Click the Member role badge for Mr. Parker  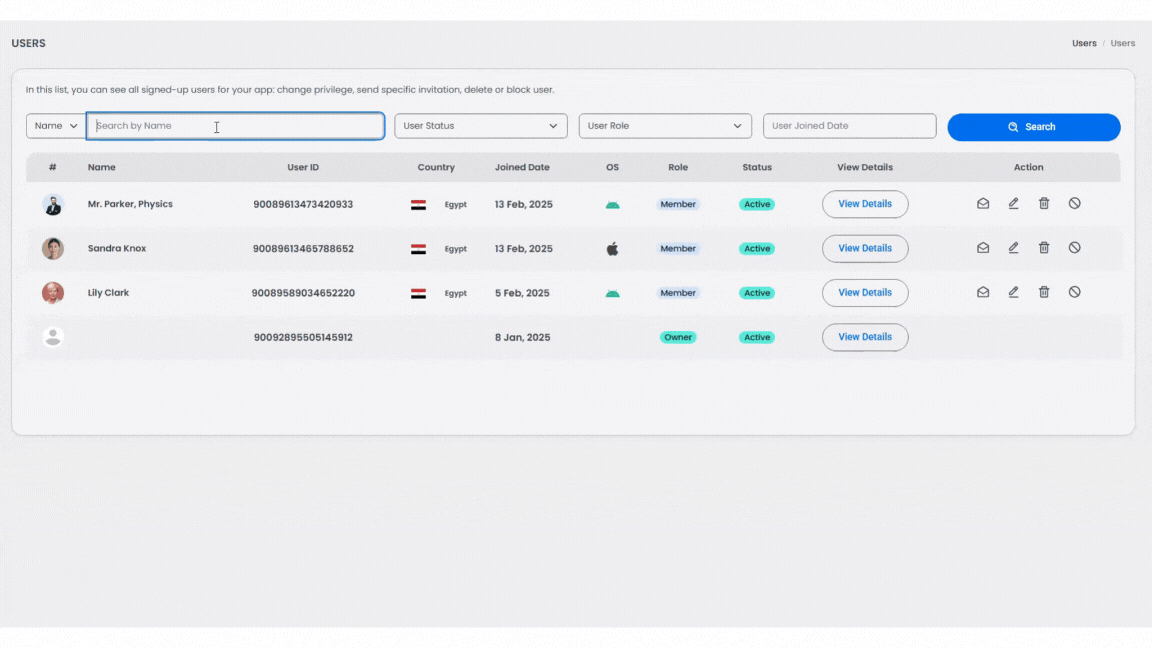coord(678,204)
